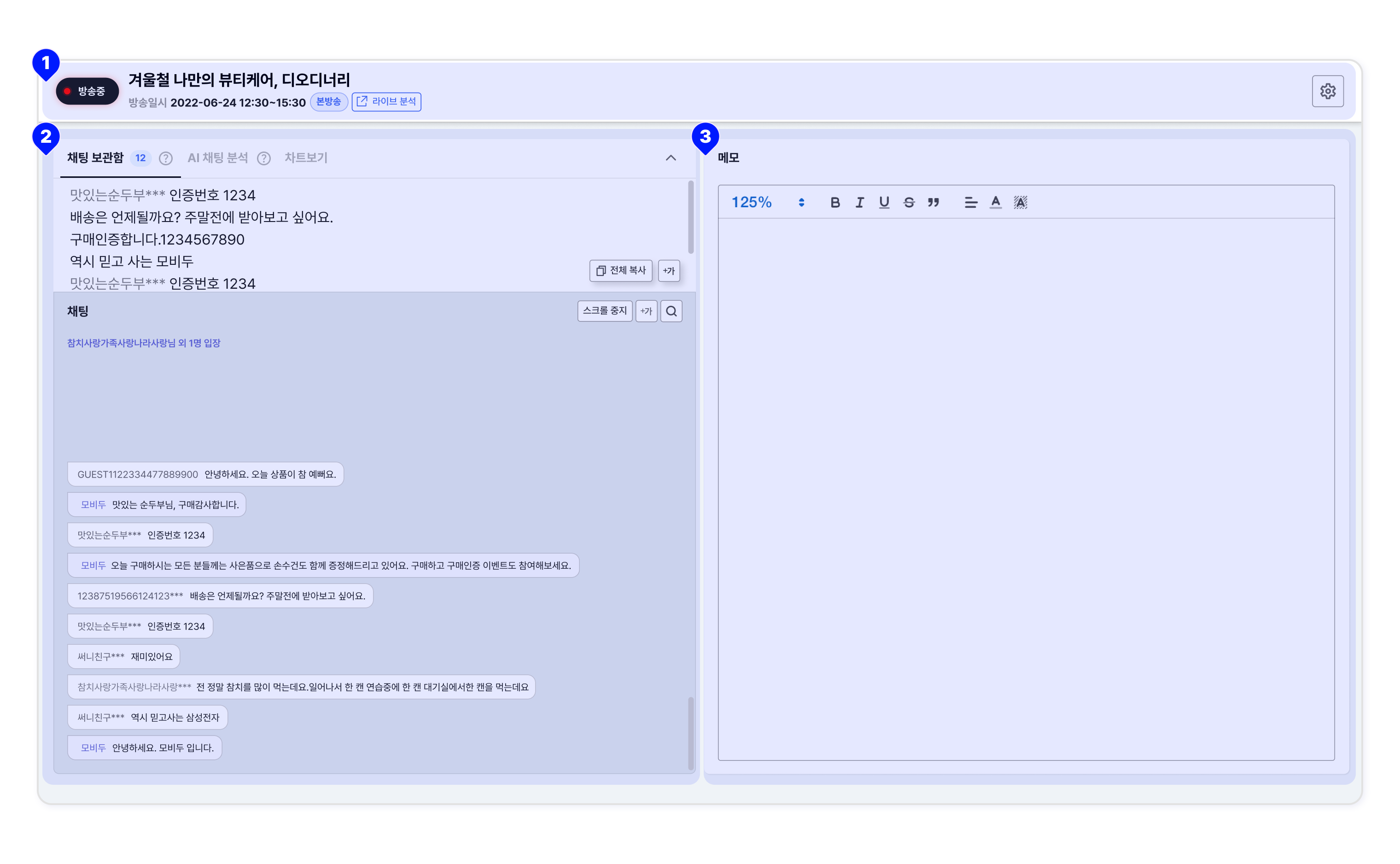
Task: Click archived line 역시 믿고 사는 모비두
Action: [x=131, y=262]
